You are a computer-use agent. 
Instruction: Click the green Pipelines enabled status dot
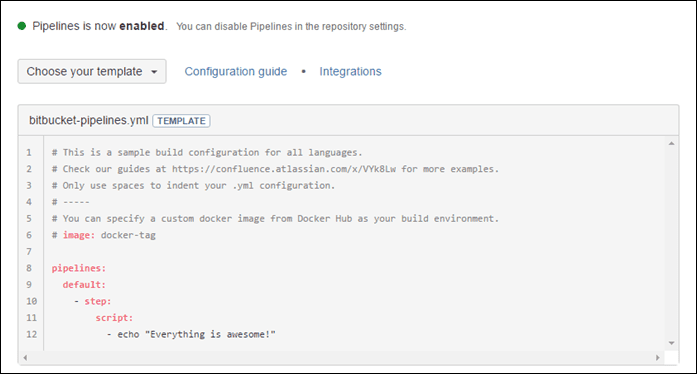22,26
